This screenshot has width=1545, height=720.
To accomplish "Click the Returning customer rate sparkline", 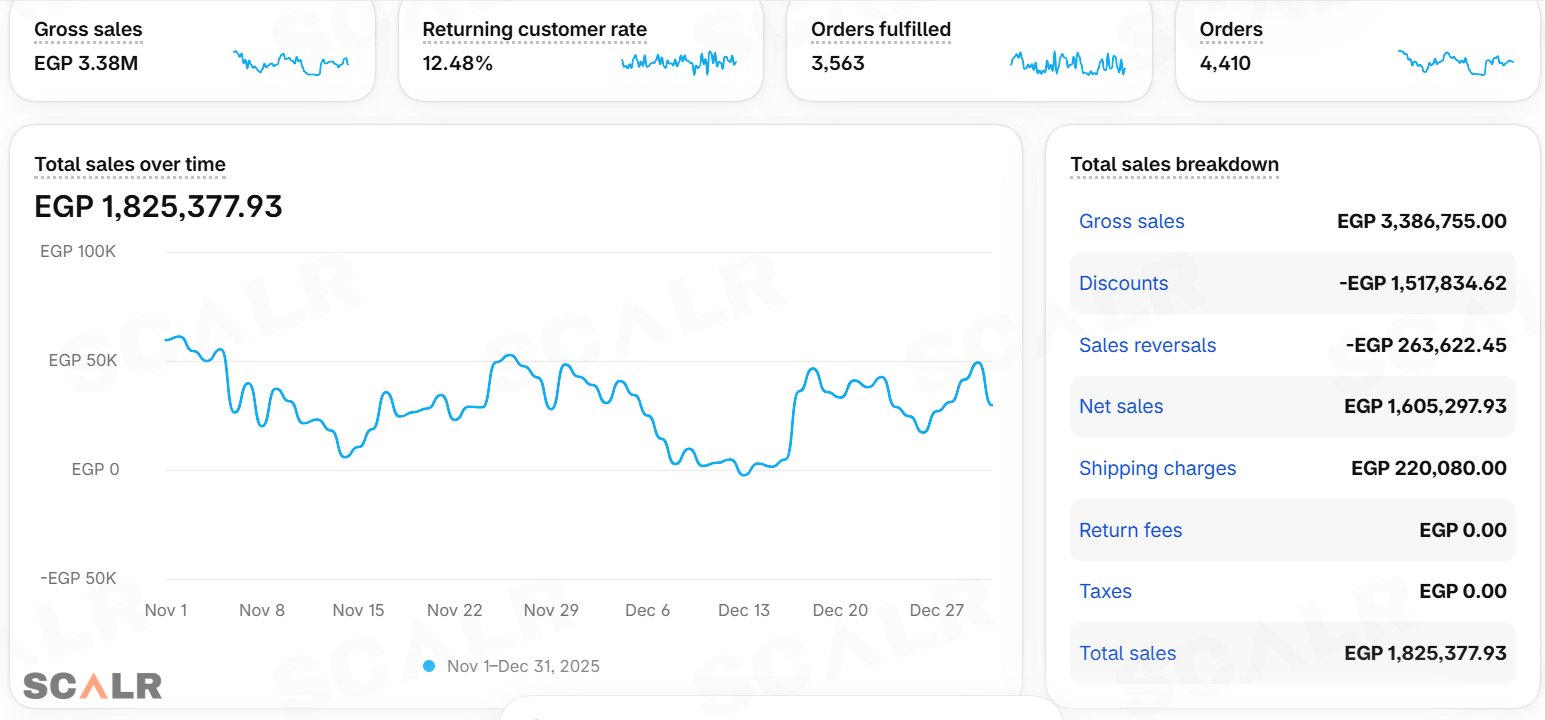I will pyautogui.click(x=679, y=63).
